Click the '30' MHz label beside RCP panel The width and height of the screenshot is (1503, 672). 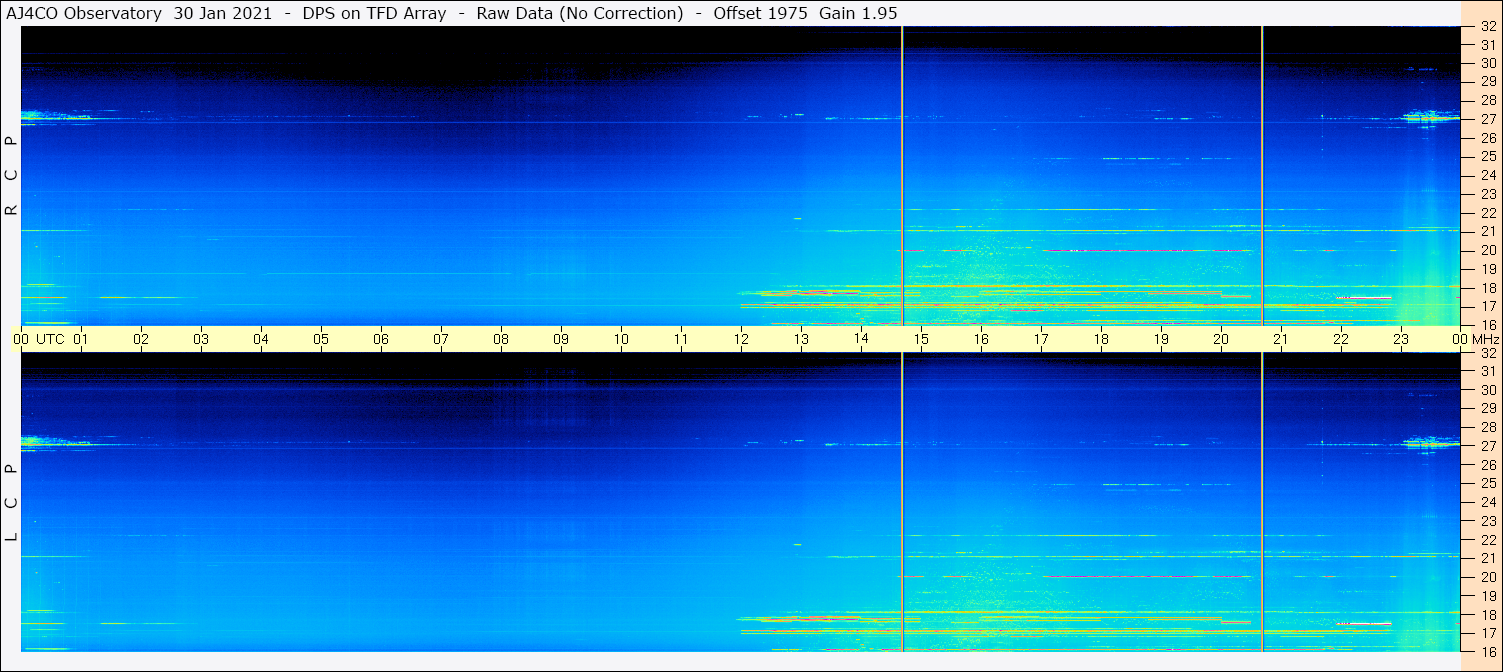[1488, 63]
